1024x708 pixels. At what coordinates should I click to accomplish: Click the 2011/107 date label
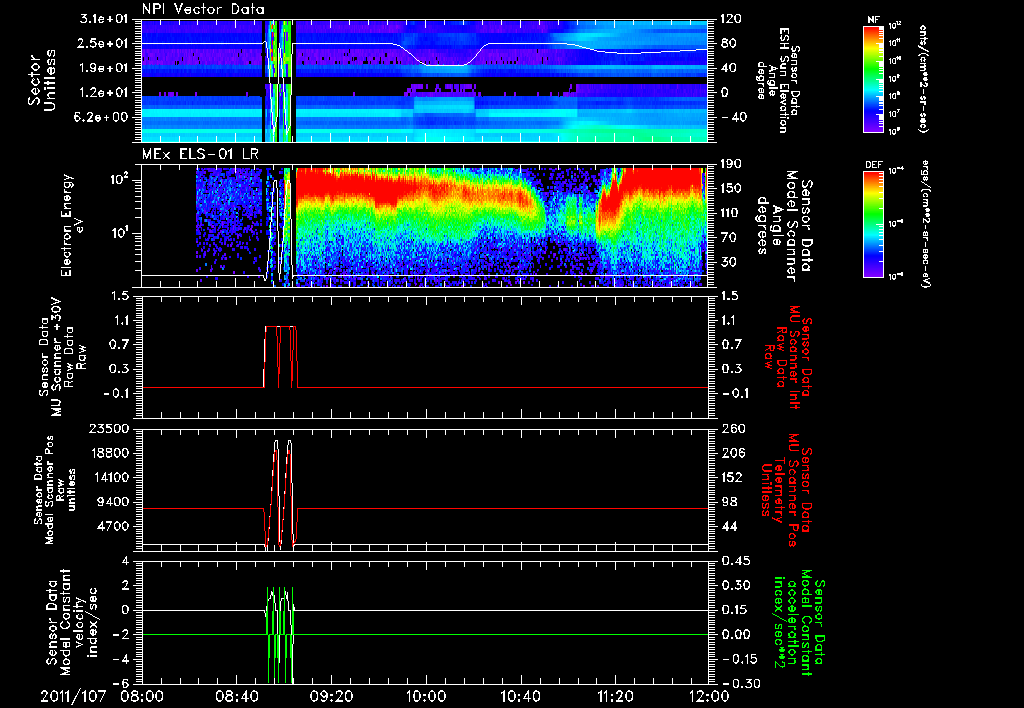click(72, 696)
